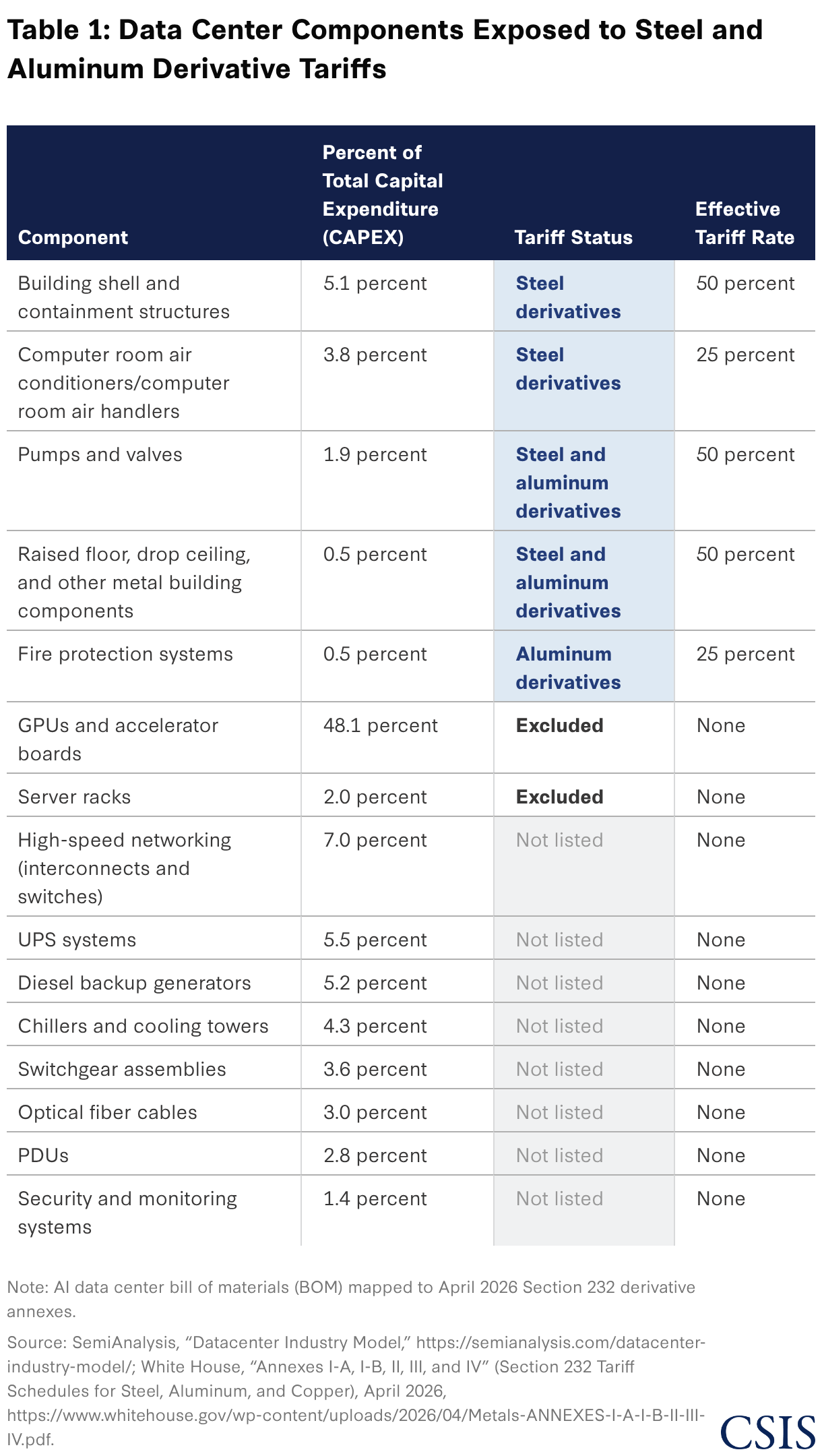The height and width of the screenshot is (1456, 822).
Task: Select the Diesel backup generators row
Action: [x=411, y=981]
